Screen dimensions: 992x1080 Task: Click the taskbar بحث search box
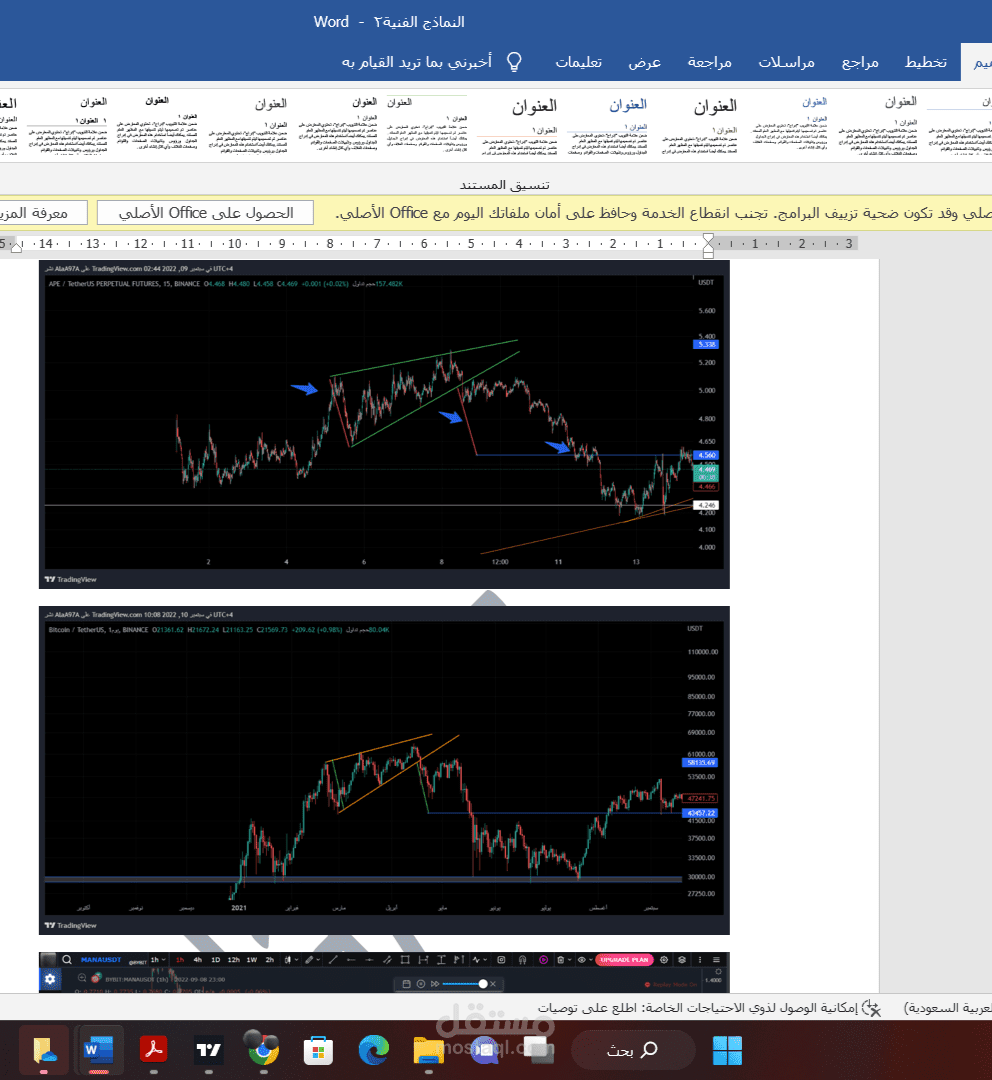[x=632, y=1050]
